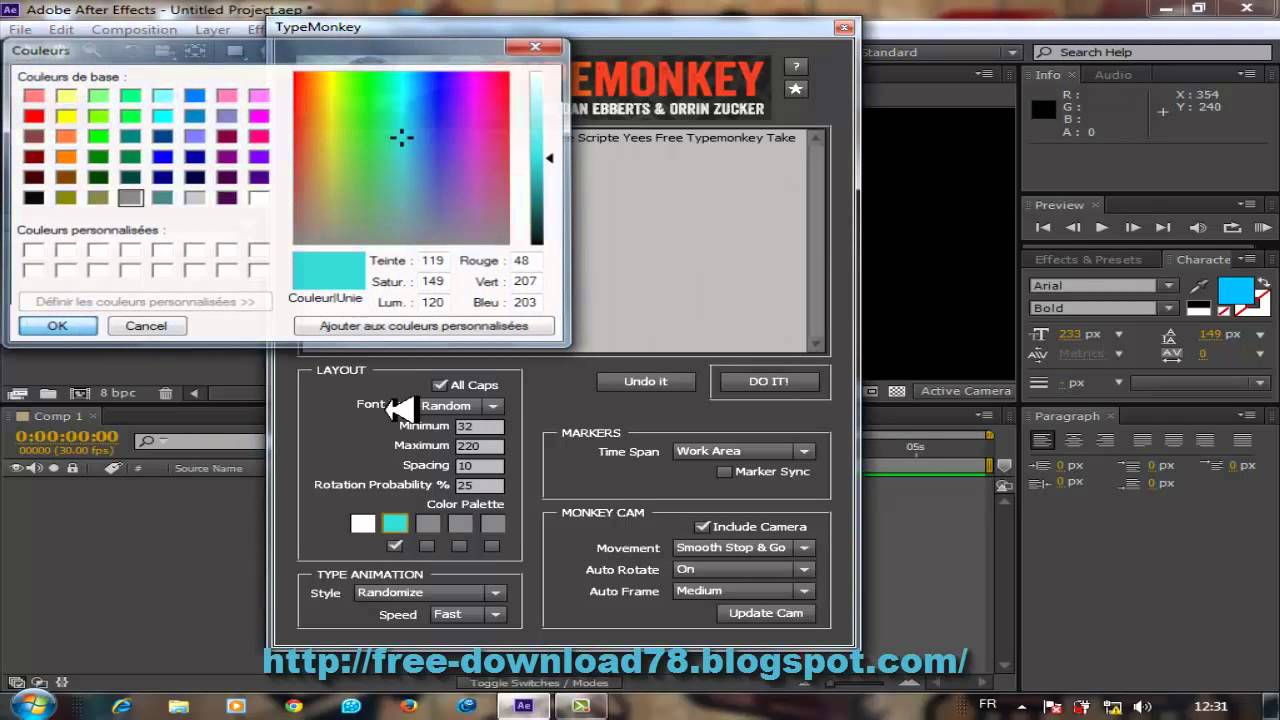
Task: Select the eyedropper in Character panel
Action: point(1199,287)
